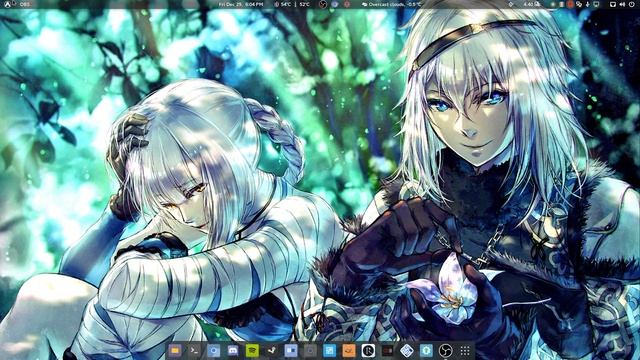Open the Overcast clouds weather indicator
Viewport: 640px width, 360px height.
point(392,4)
